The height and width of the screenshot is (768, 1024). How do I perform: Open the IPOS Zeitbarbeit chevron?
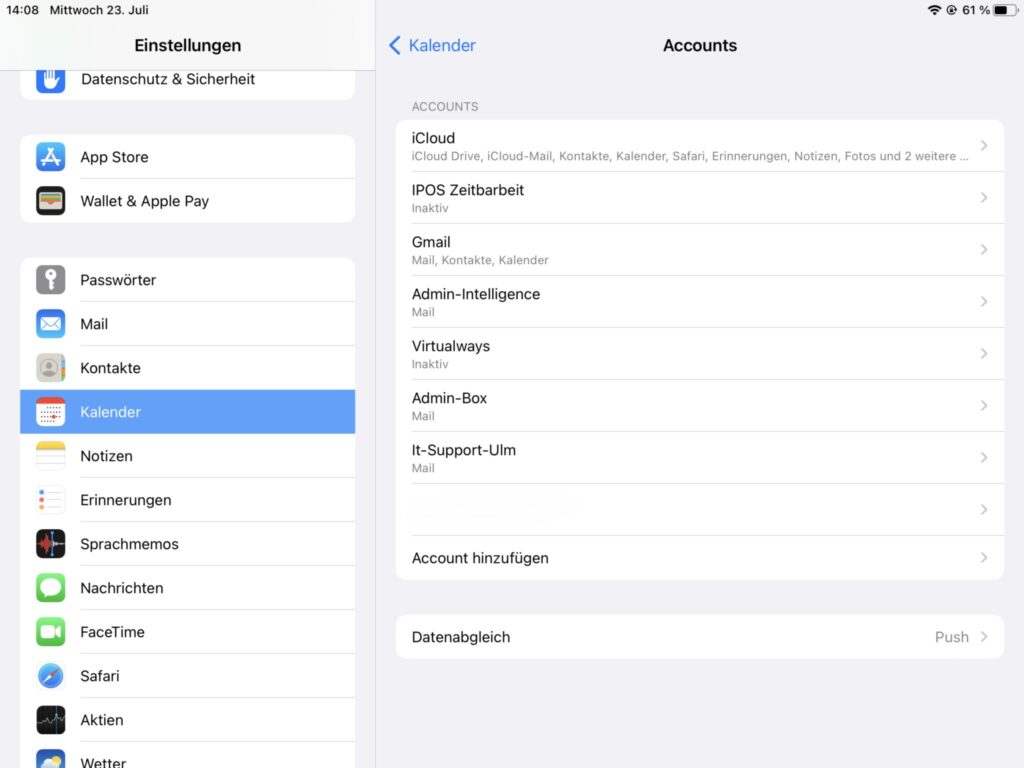click(x=984, y=197)
